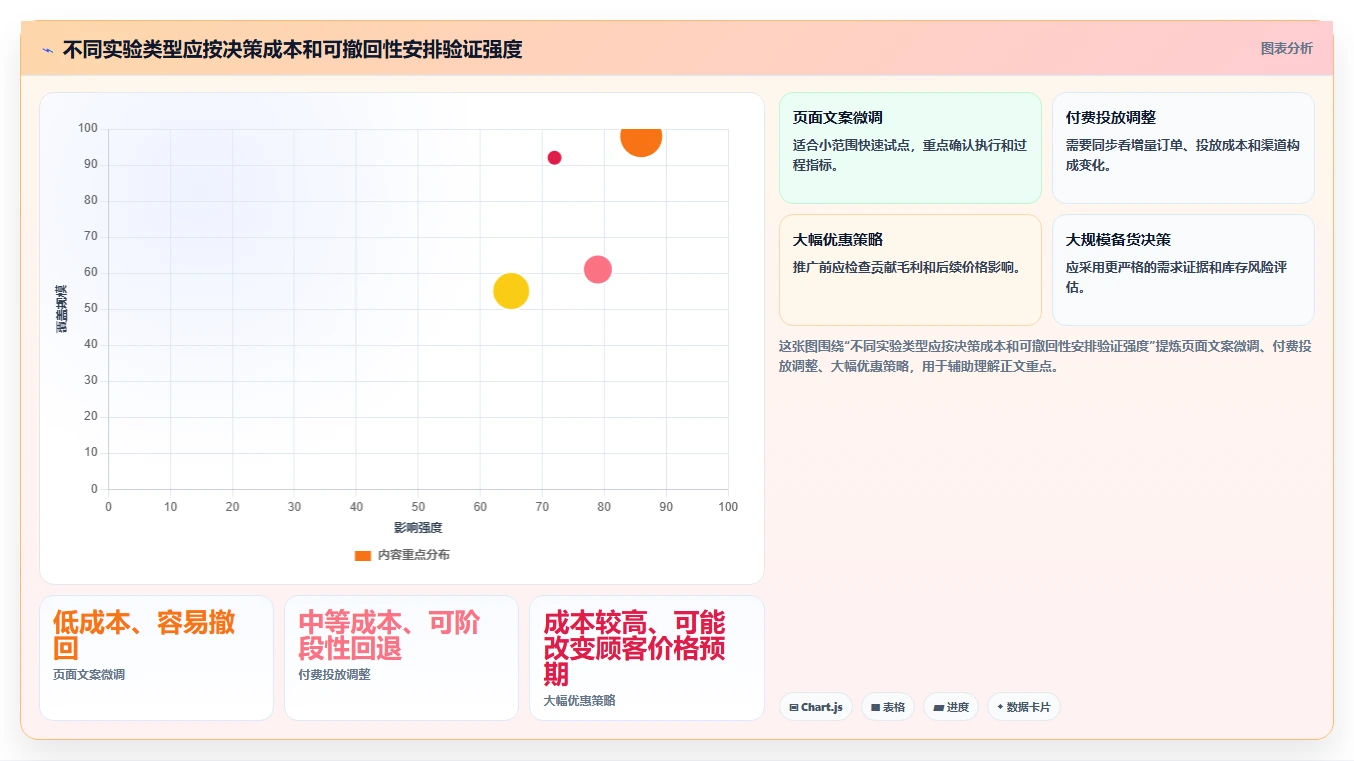Click the 进度 tag chip
The height and width of the screenshot is (761, 1354).
pyautogui.click(x=951, y=707)
